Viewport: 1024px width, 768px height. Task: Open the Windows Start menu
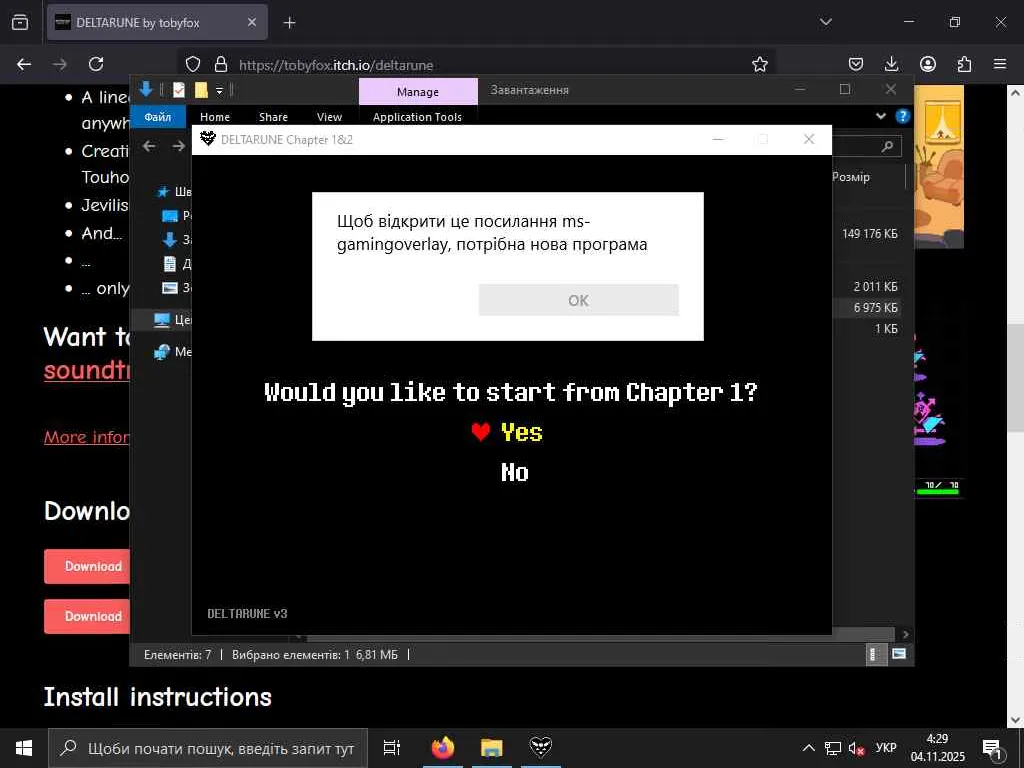coord(24,748)
